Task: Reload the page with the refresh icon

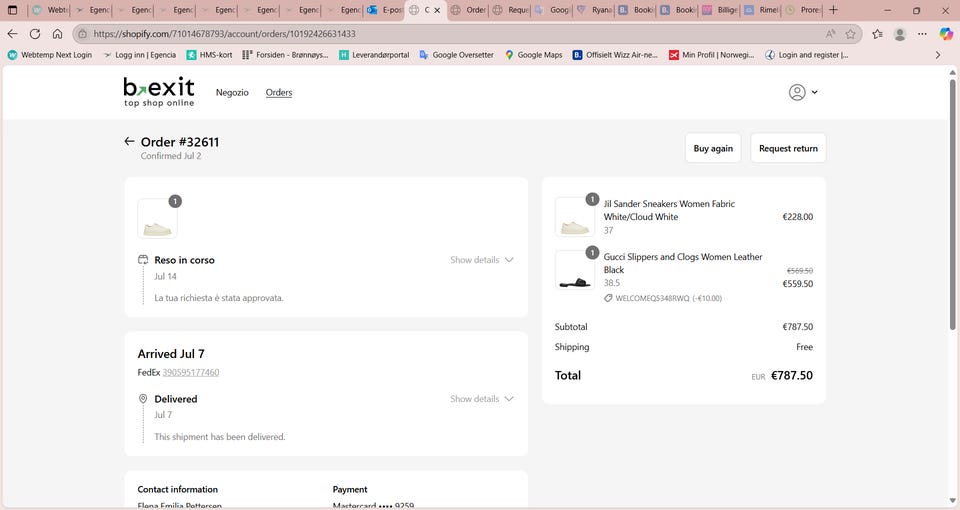Action: point(35,34)
